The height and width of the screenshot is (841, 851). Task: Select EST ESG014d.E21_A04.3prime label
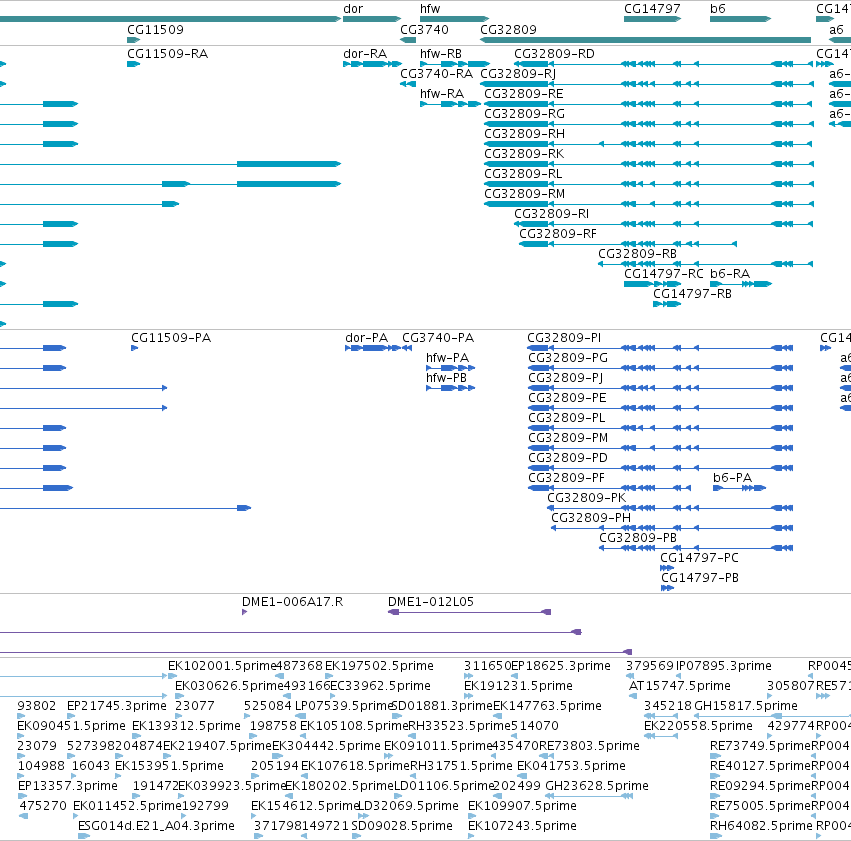(156, 826)
